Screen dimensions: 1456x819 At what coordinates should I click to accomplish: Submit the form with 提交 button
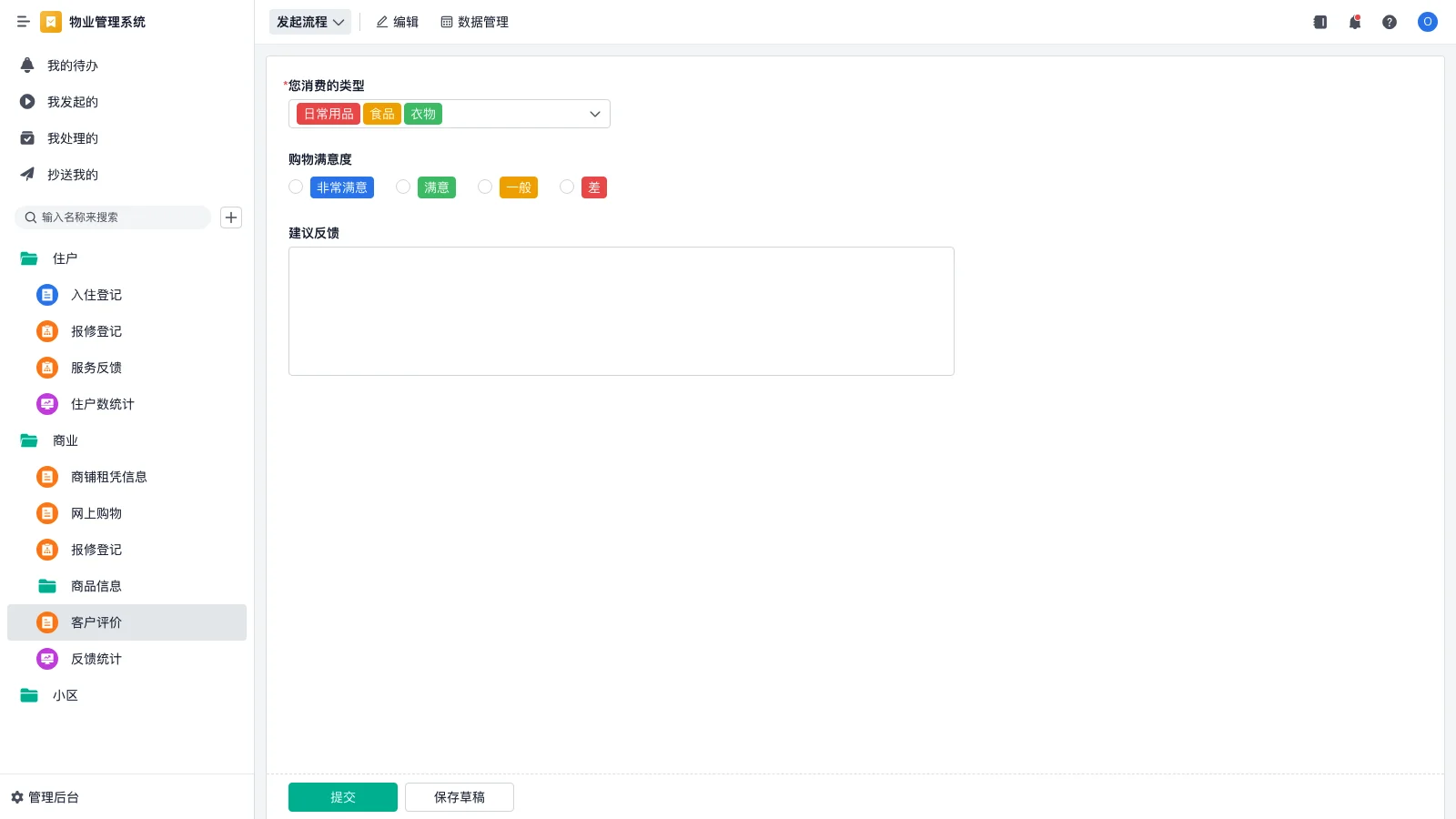(x=342, y=796)
